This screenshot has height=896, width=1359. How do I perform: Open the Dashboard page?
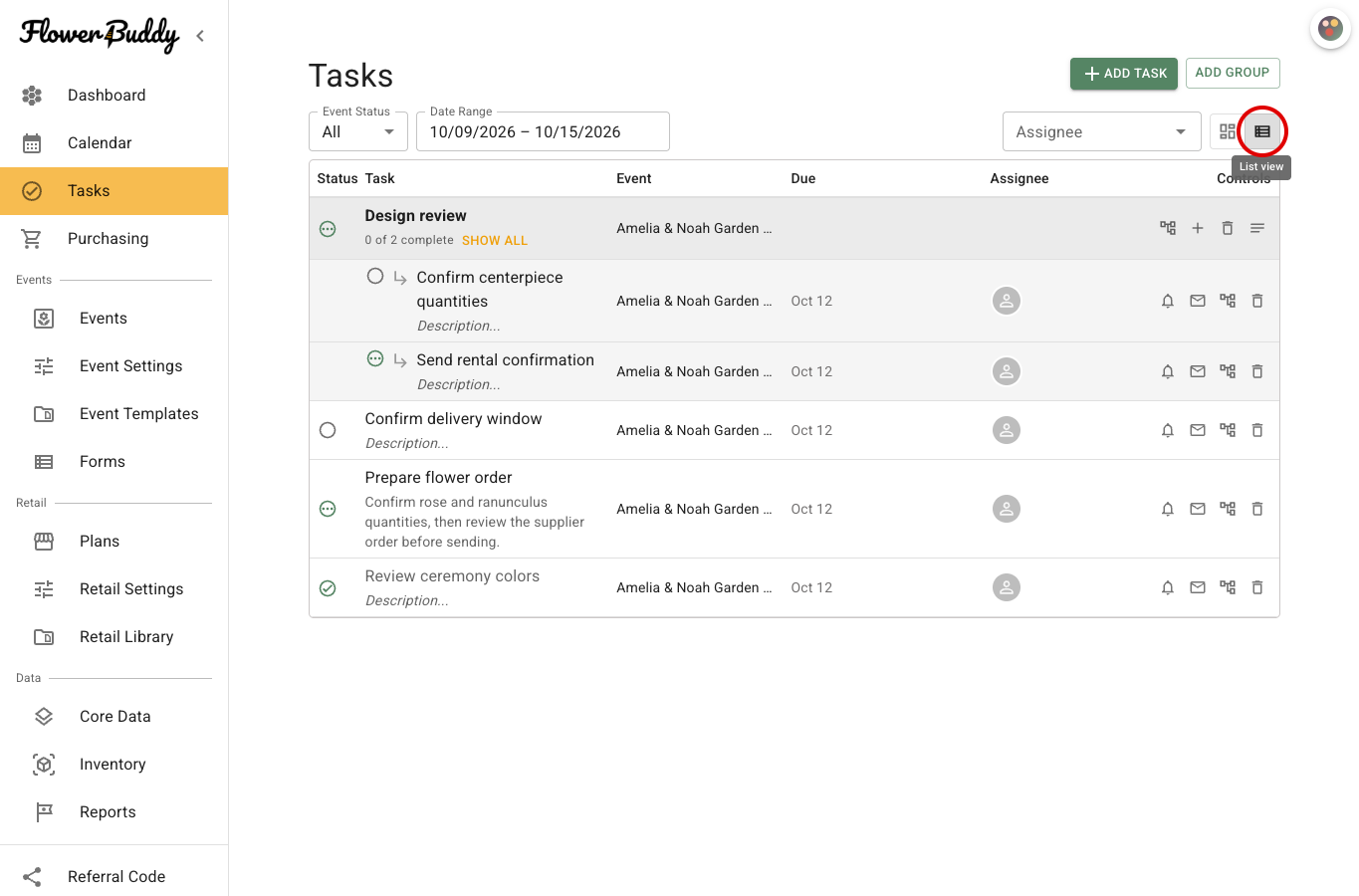113,96
